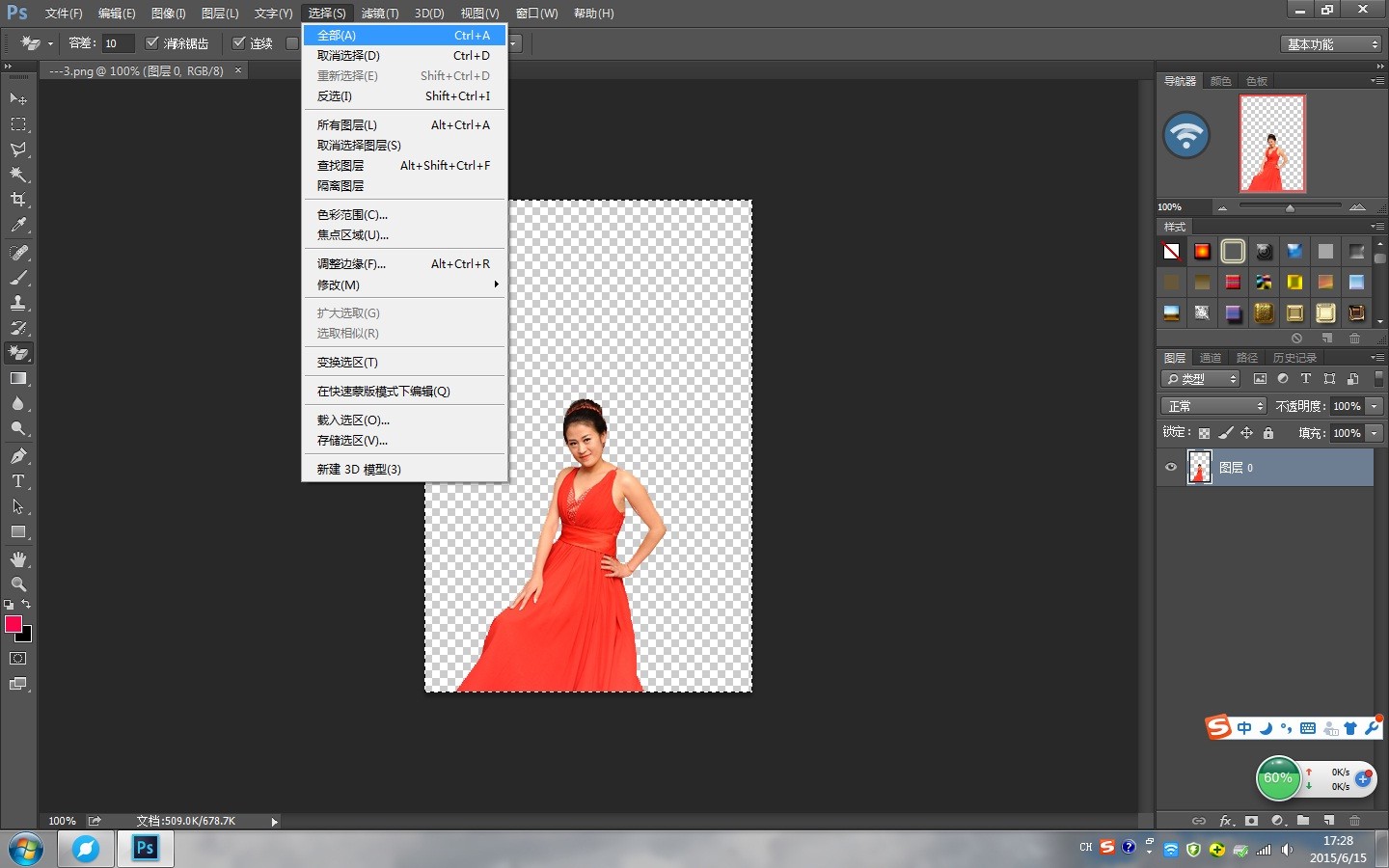The image size is (1389, 868).
Task: Select the Polygonal Lasso tool
Action: [x=18, y=149]
